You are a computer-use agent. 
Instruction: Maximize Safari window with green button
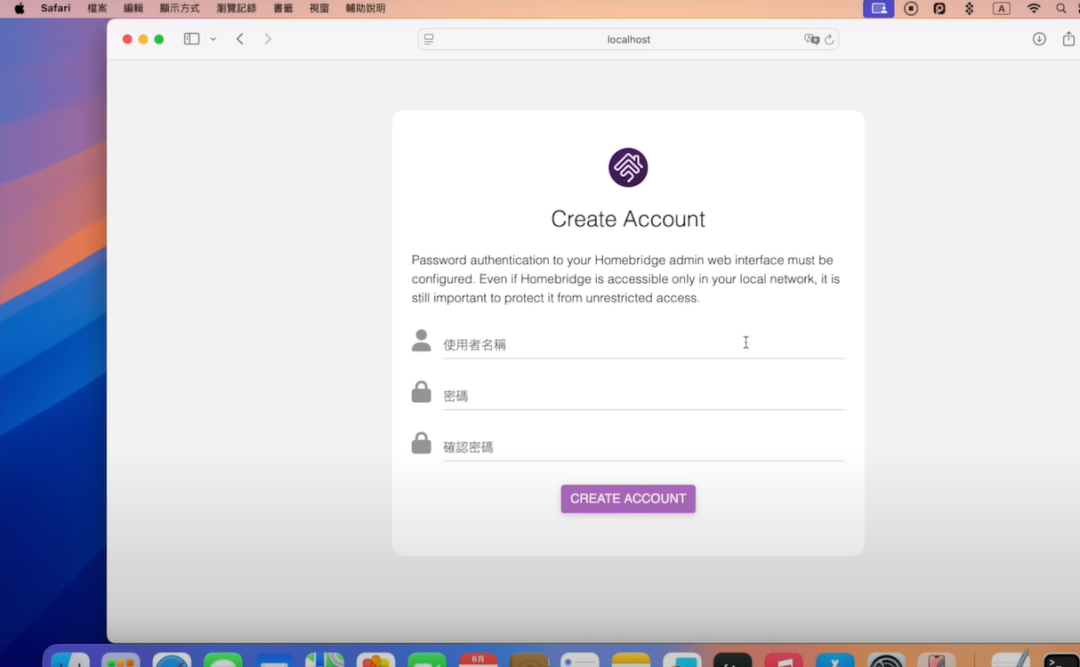tap(159, 39)
